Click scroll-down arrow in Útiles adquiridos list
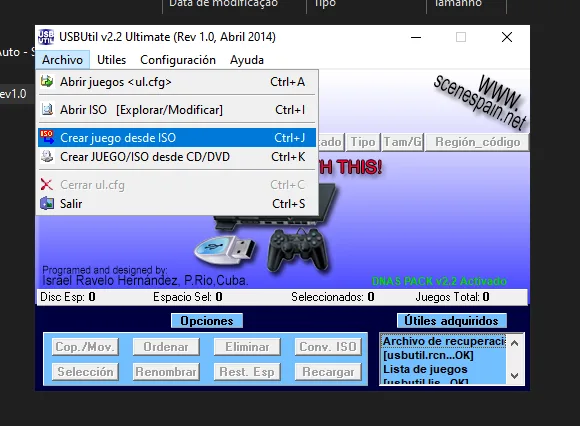This screenshot has width=580, height=426. 514,376
